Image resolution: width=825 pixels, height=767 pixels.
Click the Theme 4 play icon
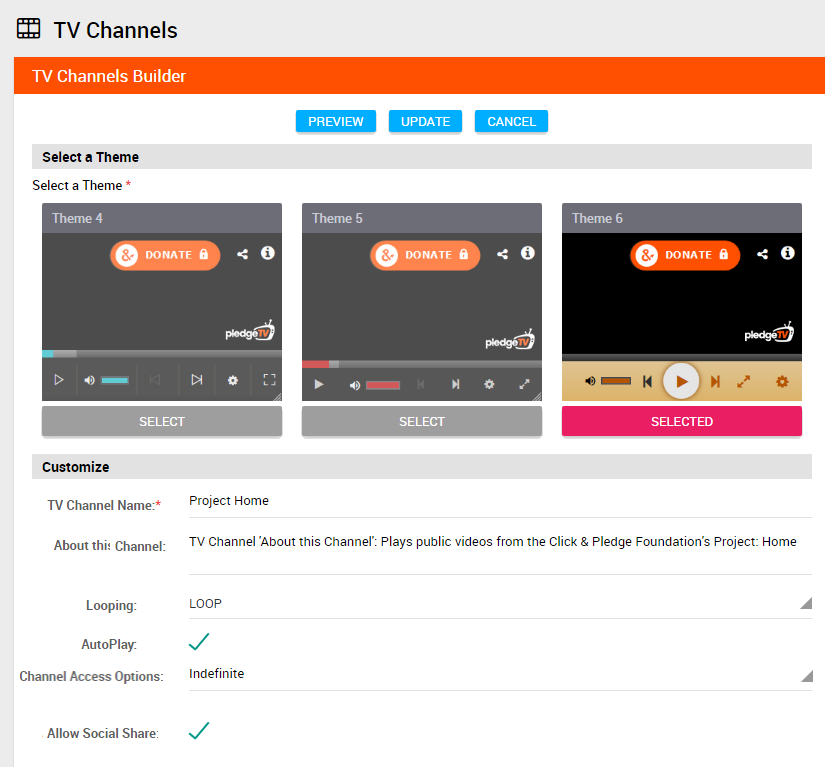pyautogui.click(x=59, y=379)
